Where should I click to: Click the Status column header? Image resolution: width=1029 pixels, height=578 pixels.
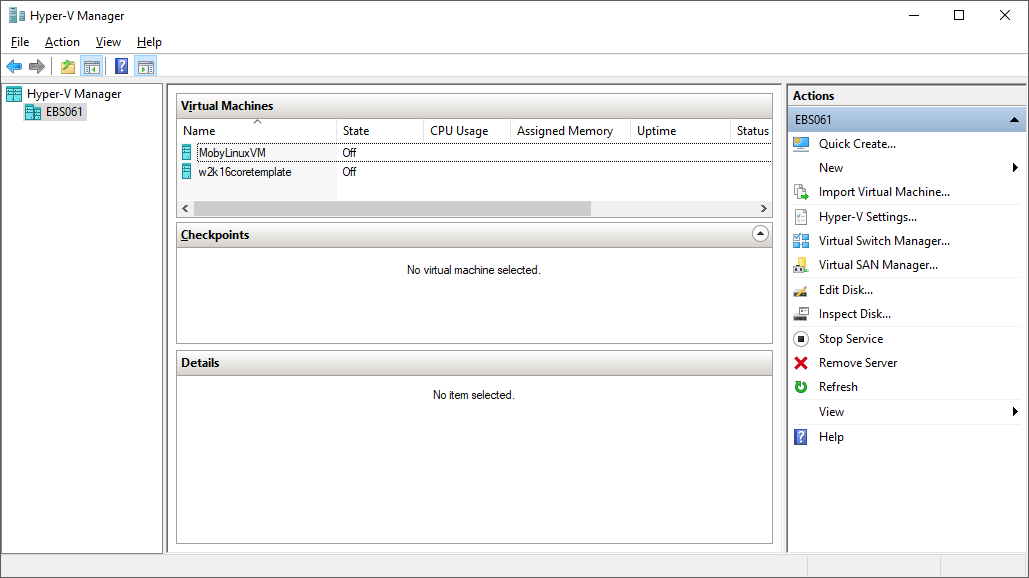751,131
